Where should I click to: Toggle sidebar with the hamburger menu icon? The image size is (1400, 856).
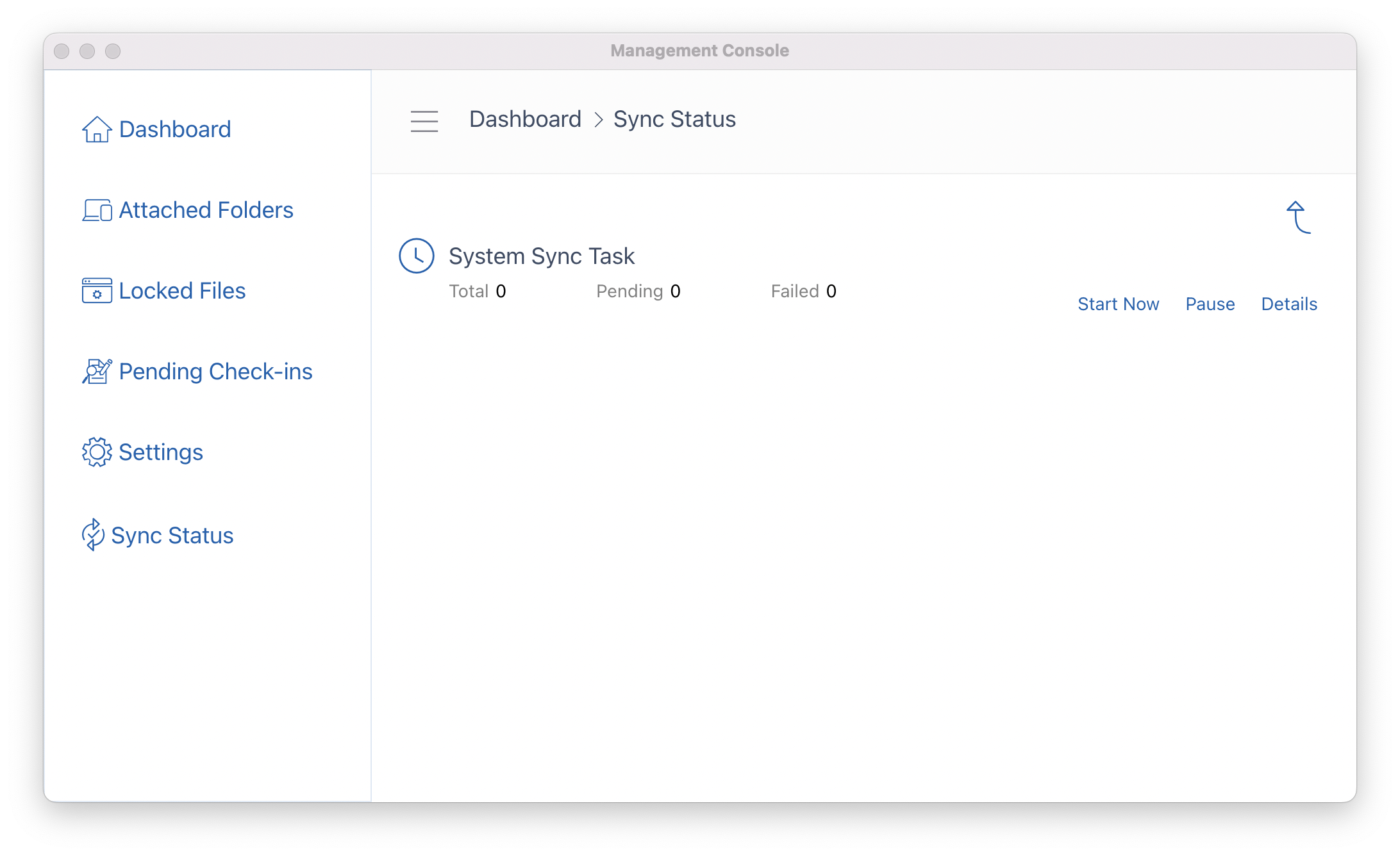(424, 120)
